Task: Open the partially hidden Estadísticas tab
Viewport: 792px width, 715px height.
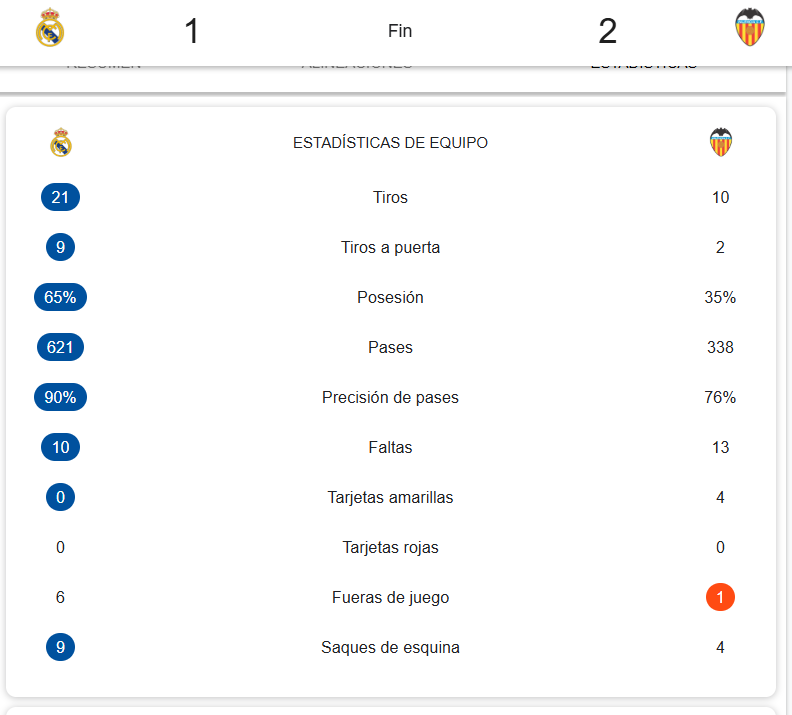Action: pos(643,65)
